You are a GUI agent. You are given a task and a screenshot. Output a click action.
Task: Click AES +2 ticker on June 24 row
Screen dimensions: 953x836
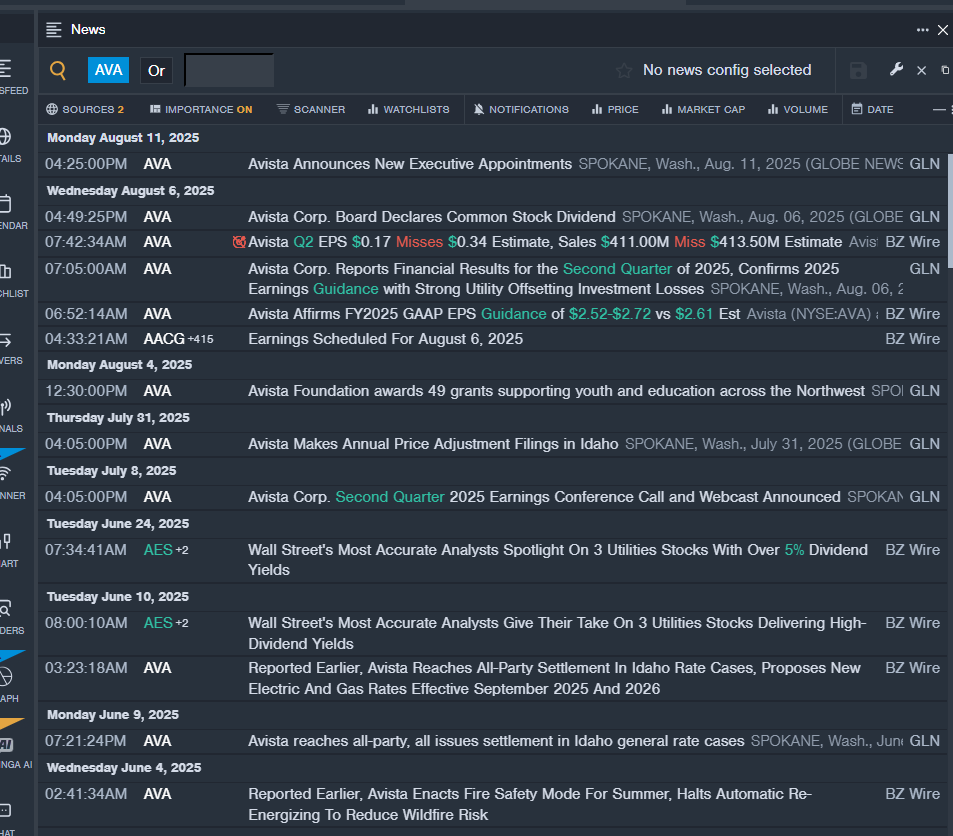pos(166,550)
